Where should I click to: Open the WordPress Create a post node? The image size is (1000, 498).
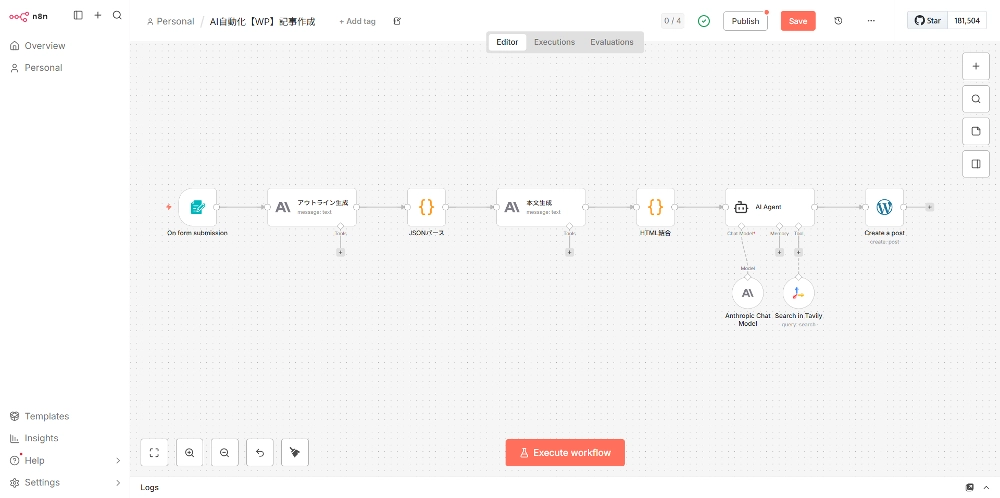pos(884,207)
